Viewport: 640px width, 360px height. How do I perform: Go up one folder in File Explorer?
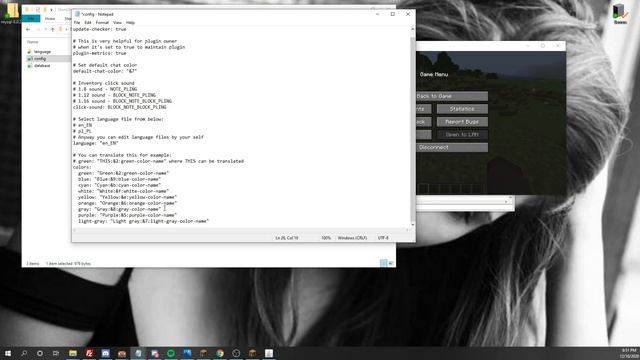52,29
